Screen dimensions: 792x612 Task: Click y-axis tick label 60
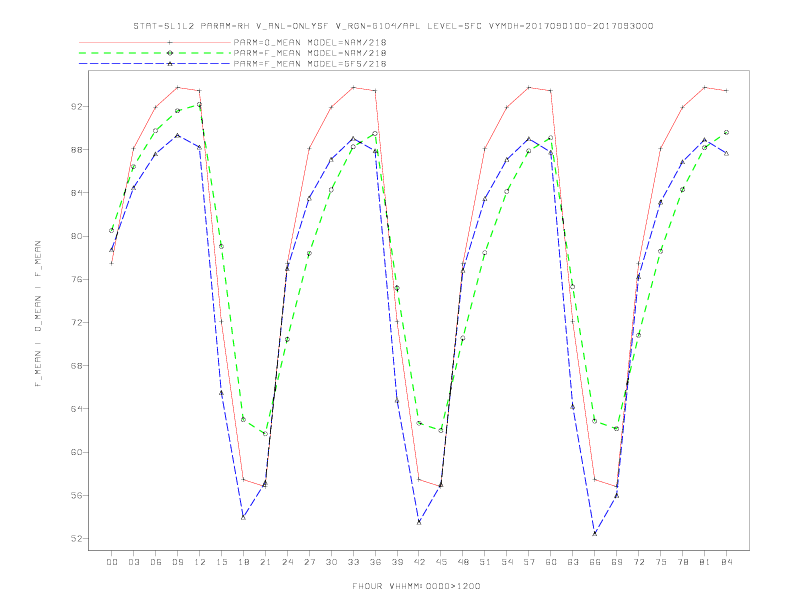coord(77,452)
